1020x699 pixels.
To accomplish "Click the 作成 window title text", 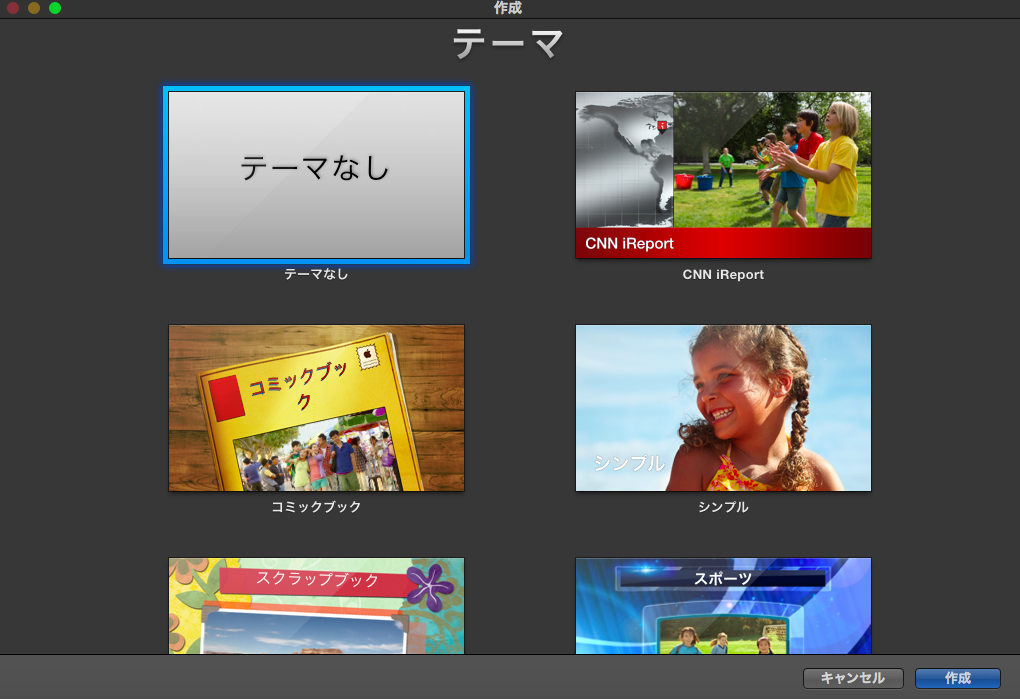I will pyautogui.click(x=508, y=8).
